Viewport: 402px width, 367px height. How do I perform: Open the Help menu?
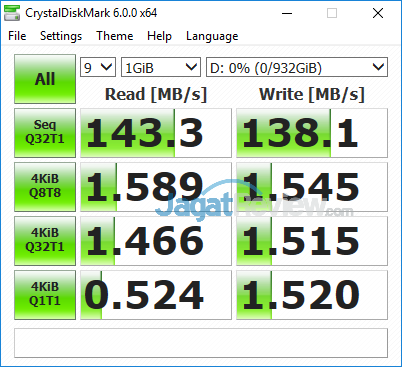(x=159, y=36)
